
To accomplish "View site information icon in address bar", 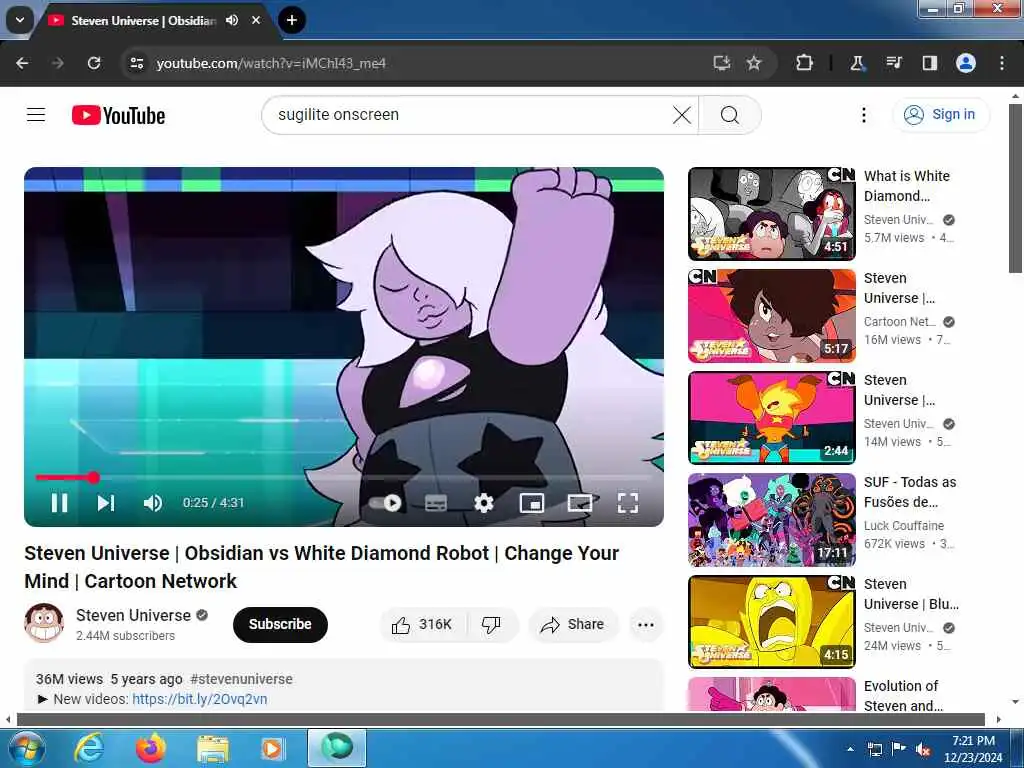I will (x=136, y=63).
